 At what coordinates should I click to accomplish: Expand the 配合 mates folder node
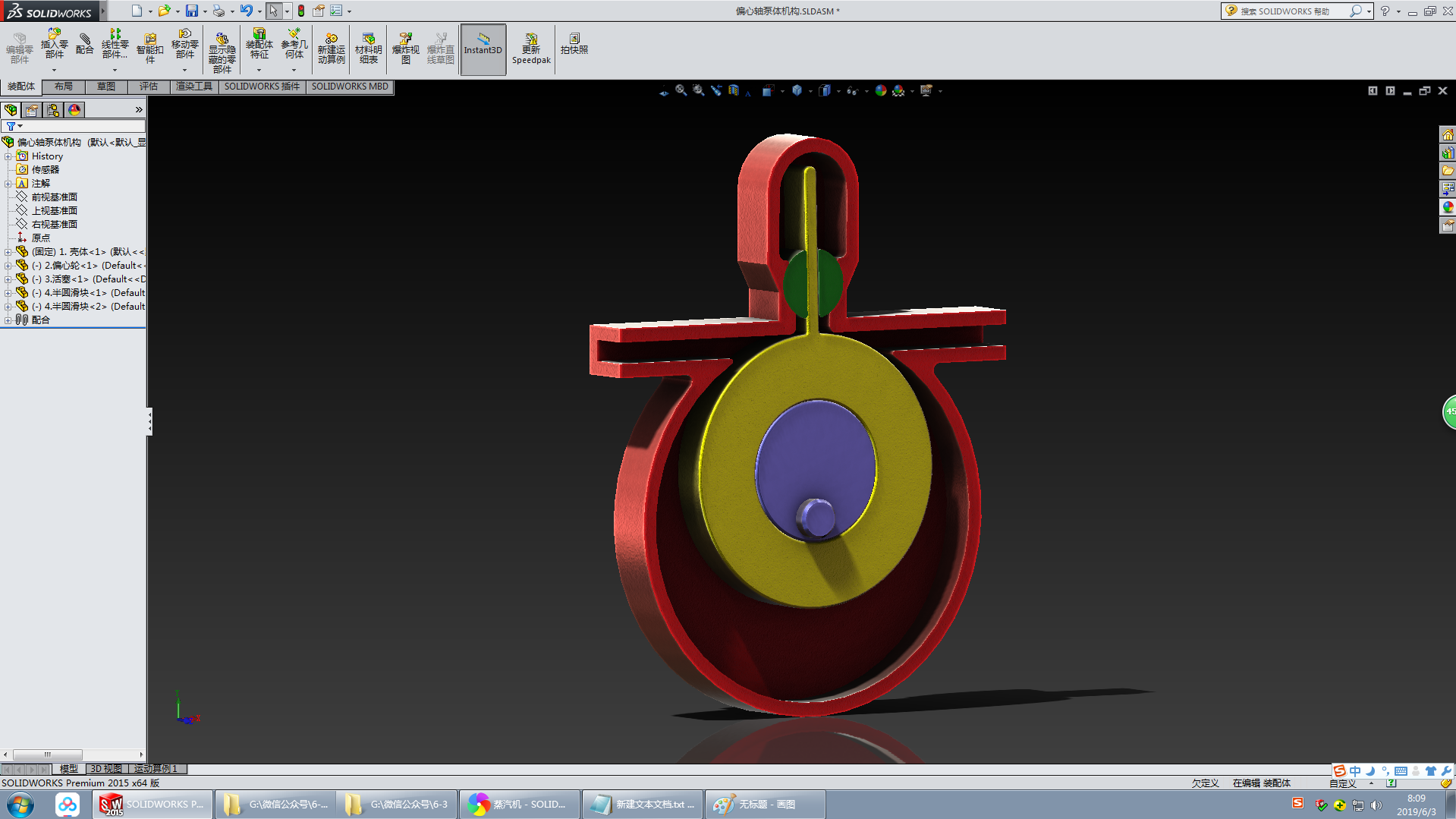point(8,320)
